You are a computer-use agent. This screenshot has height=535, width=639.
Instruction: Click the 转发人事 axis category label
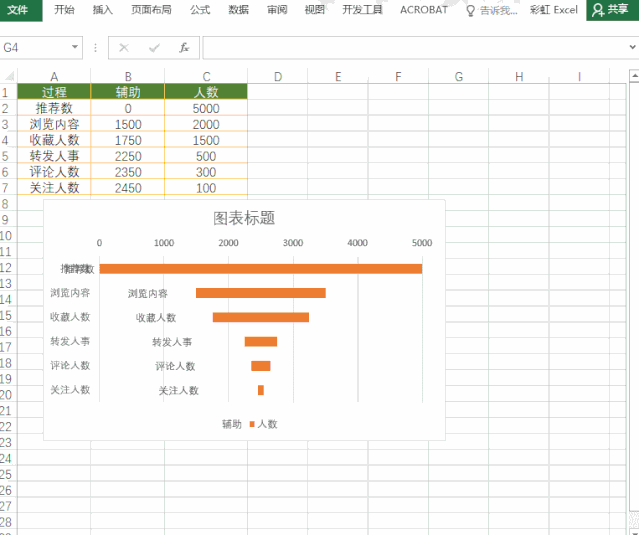point(70,341)
